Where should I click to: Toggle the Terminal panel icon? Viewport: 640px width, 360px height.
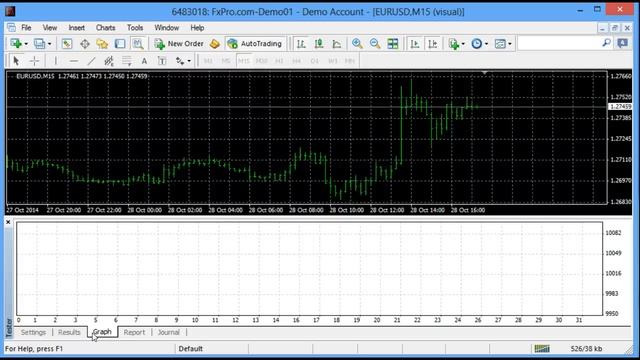120,44
